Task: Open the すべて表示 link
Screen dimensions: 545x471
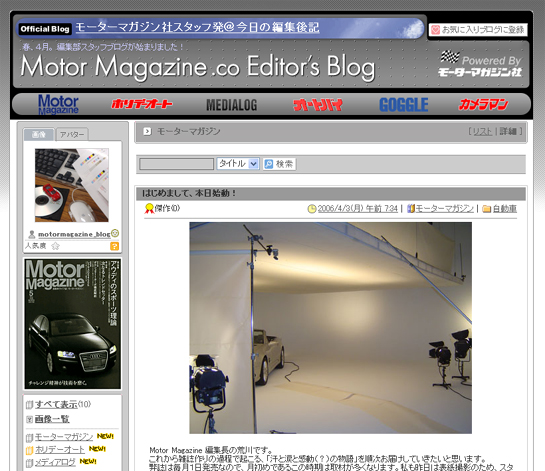Action: point(56,405)
